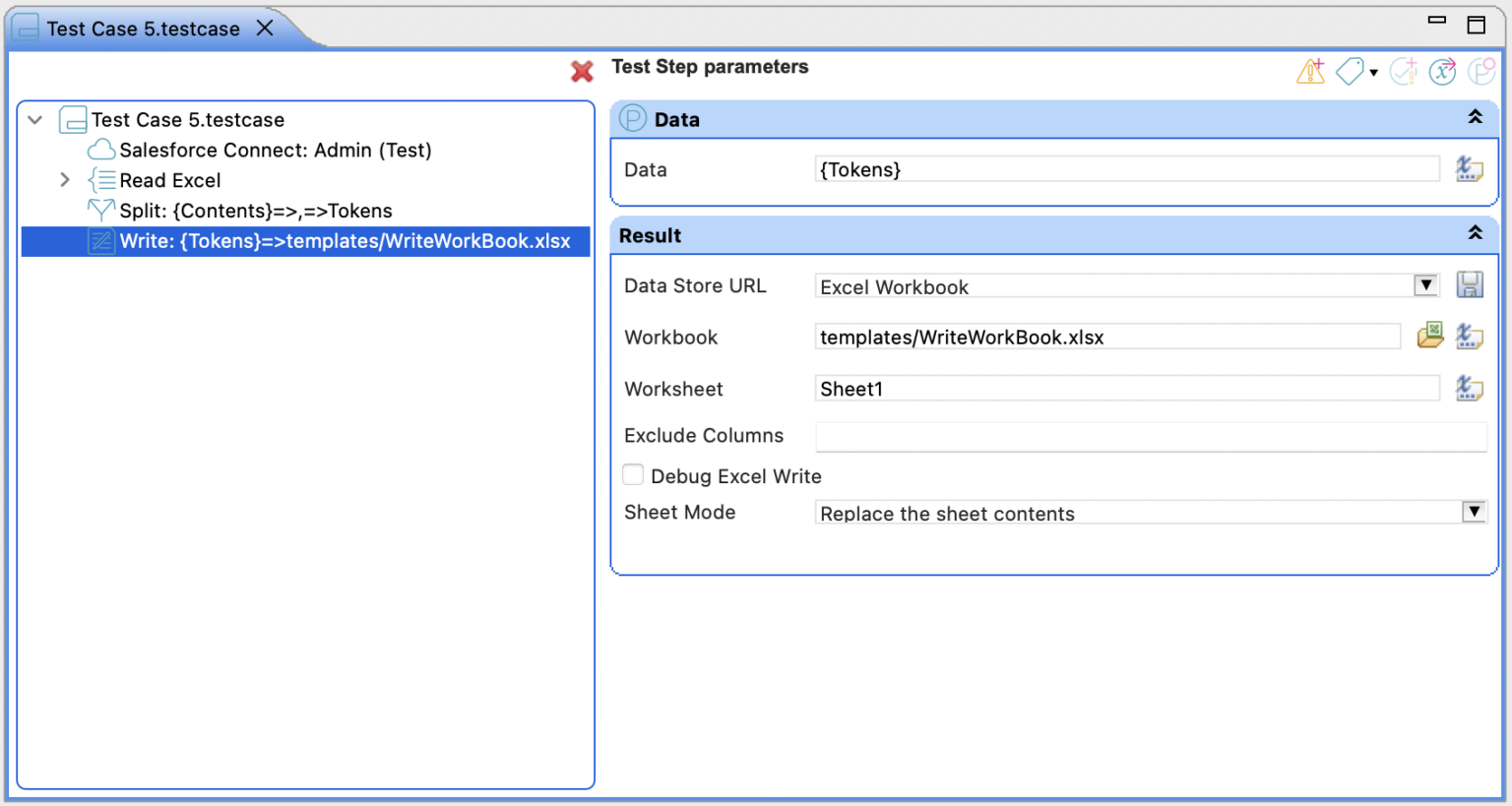Open content assist beside the Data field
The height and width of the screenshot is (806, 1512).
point(1469,169)
